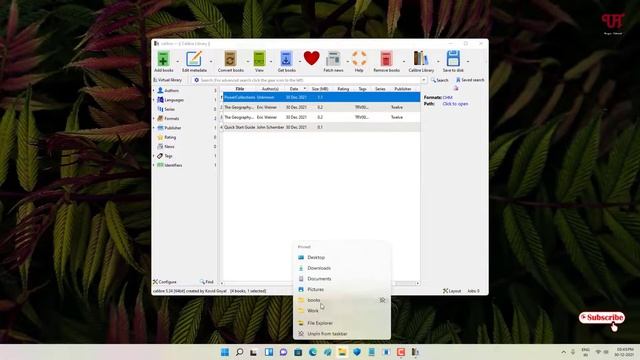Click the red heart donate icon
640x360 pixels.
click(311, 58)
